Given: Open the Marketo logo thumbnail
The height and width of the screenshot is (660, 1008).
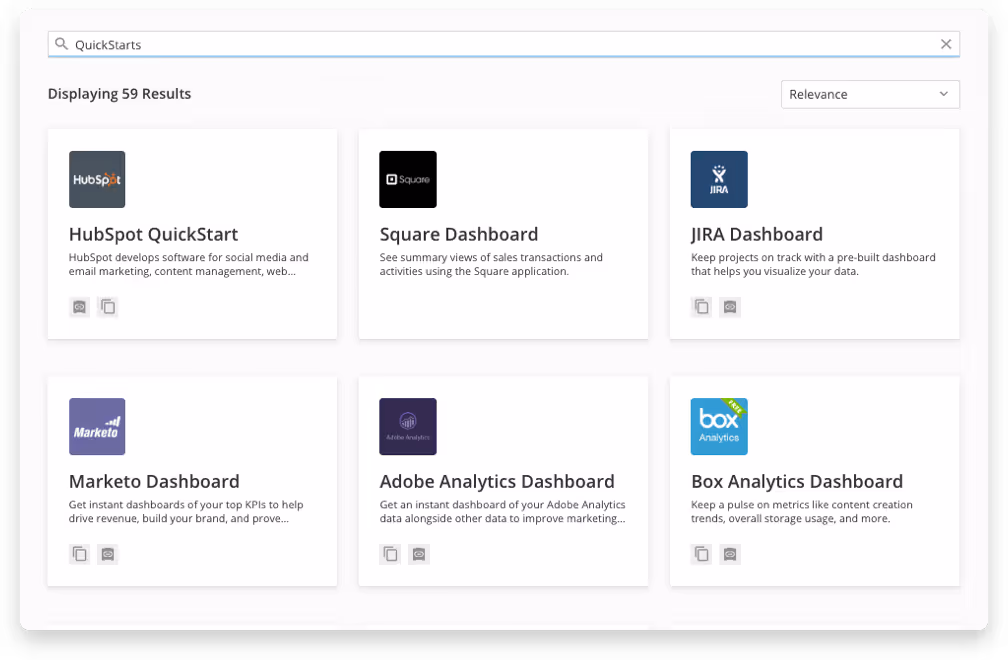Looking at the screenshot, I should 97,426.
